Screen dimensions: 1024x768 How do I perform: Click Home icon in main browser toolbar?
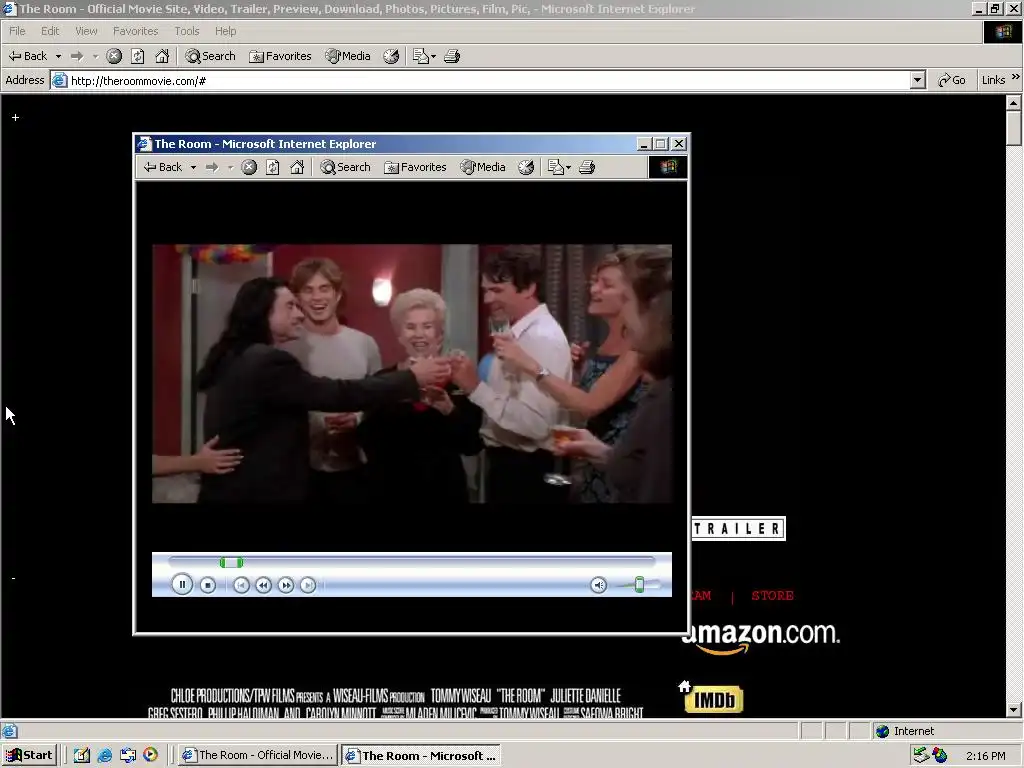click(162, 56)
